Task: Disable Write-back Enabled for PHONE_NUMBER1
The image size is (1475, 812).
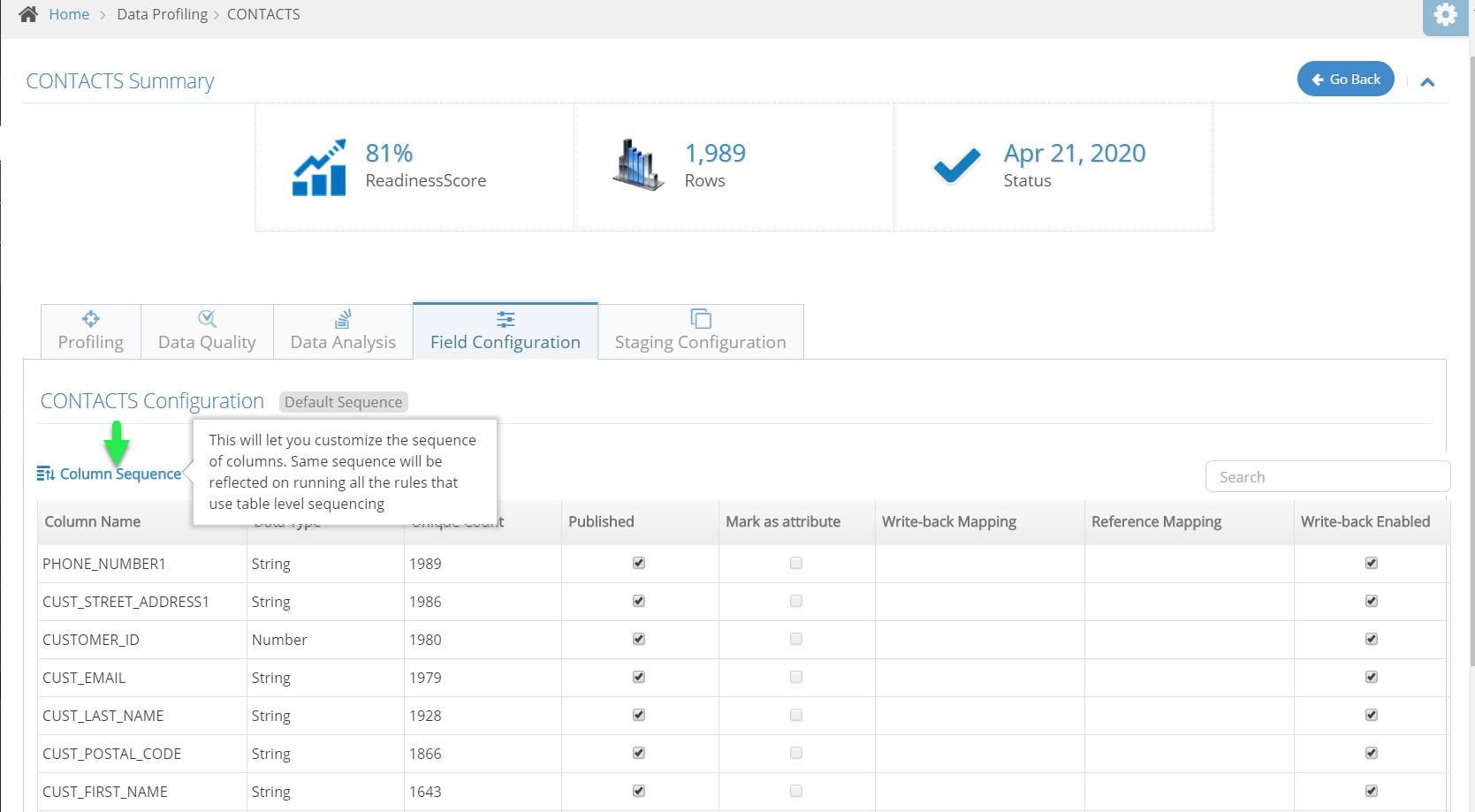Action: 1372,563
